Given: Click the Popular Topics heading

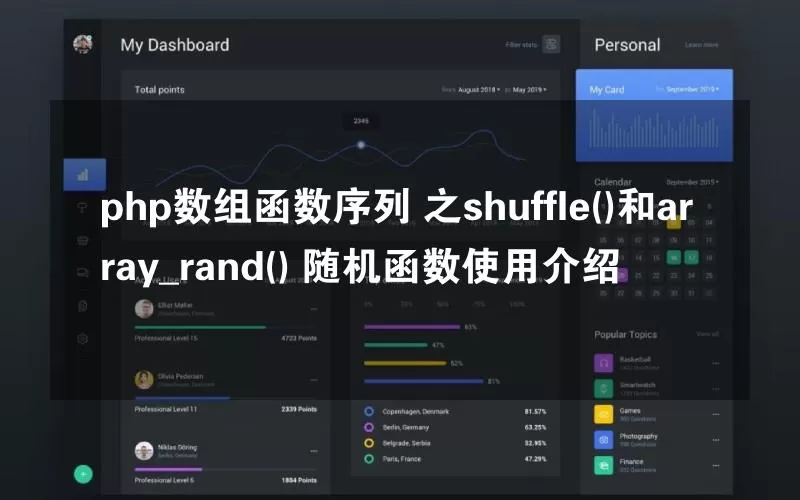Looking at the screenshot, I should (x=626, y=335).
